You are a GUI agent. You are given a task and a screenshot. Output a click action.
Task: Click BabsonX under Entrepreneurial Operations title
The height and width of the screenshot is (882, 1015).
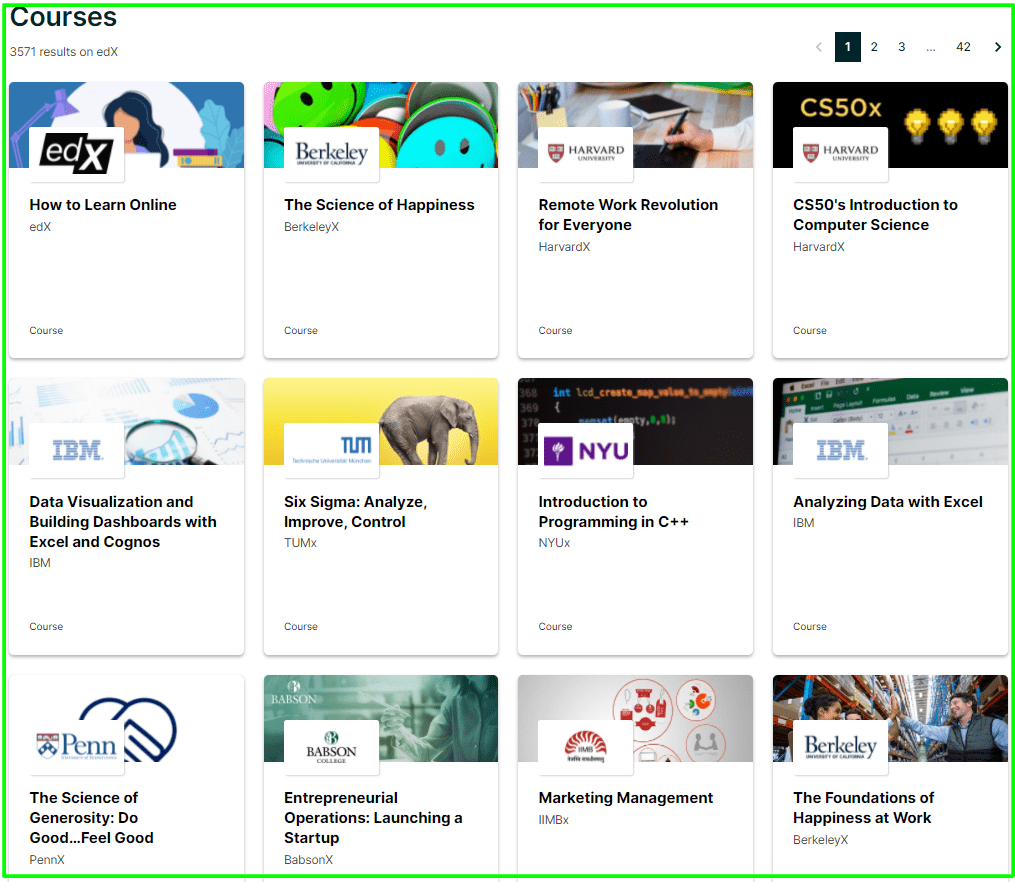pyautogui.click(x=309, y=860)
